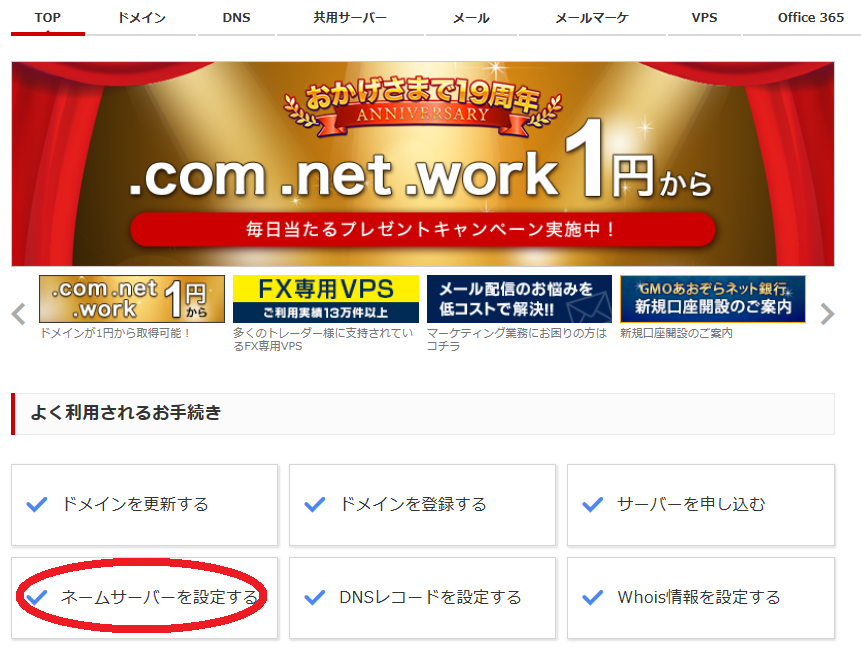Click checkmark icon beside Whois情報を設定する
This screenshot has width=861, height=653.
point(592,597)
